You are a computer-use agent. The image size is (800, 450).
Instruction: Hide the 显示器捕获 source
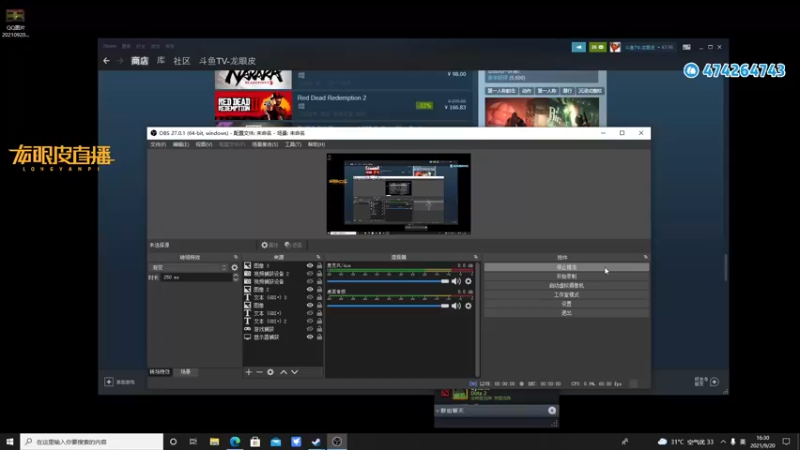click(310, 337)
